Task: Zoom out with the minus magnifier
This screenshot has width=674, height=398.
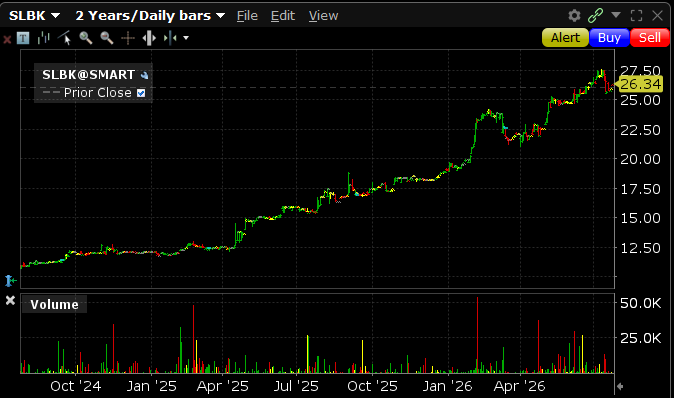Action: pyautogui.click(x=107, y=38)
